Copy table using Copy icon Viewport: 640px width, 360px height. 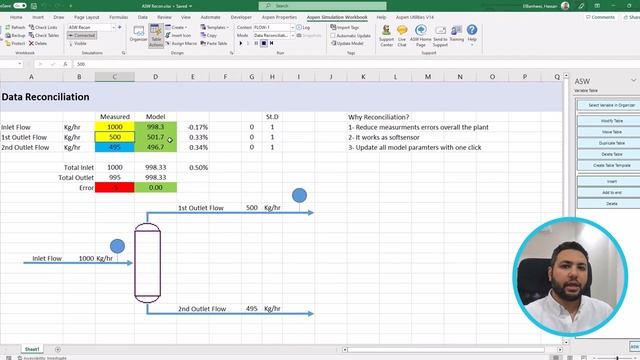209,36
